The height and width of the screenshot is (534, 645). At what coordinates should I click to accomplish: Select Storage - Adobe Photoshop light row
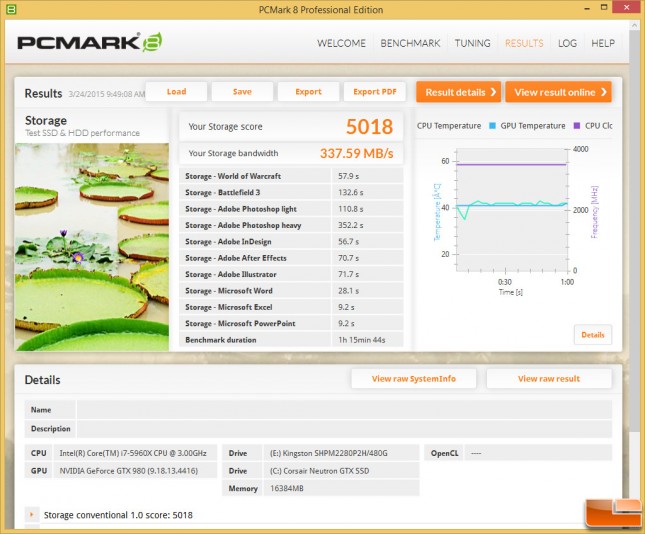[291, 209]
